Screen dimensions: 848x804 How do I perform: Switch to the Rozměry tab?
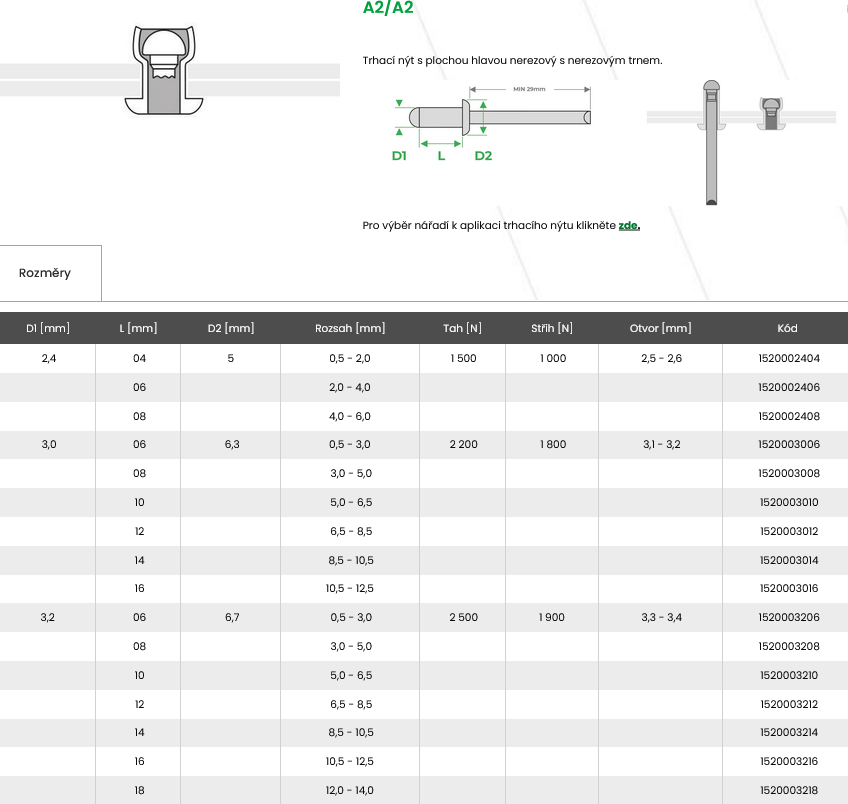[45, 273]
